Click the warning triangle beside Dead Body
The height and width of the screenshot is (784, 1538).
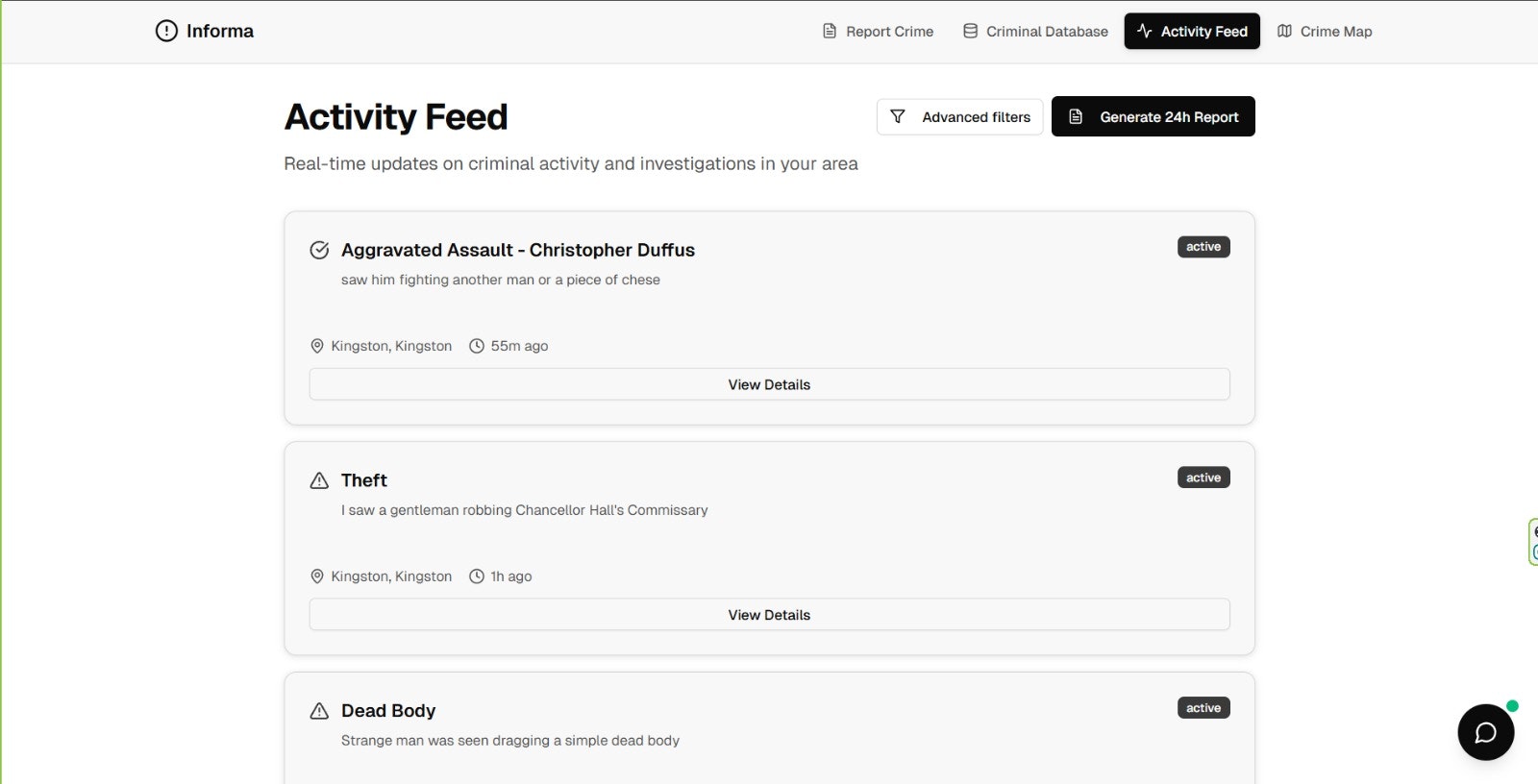tap(319, 711)
